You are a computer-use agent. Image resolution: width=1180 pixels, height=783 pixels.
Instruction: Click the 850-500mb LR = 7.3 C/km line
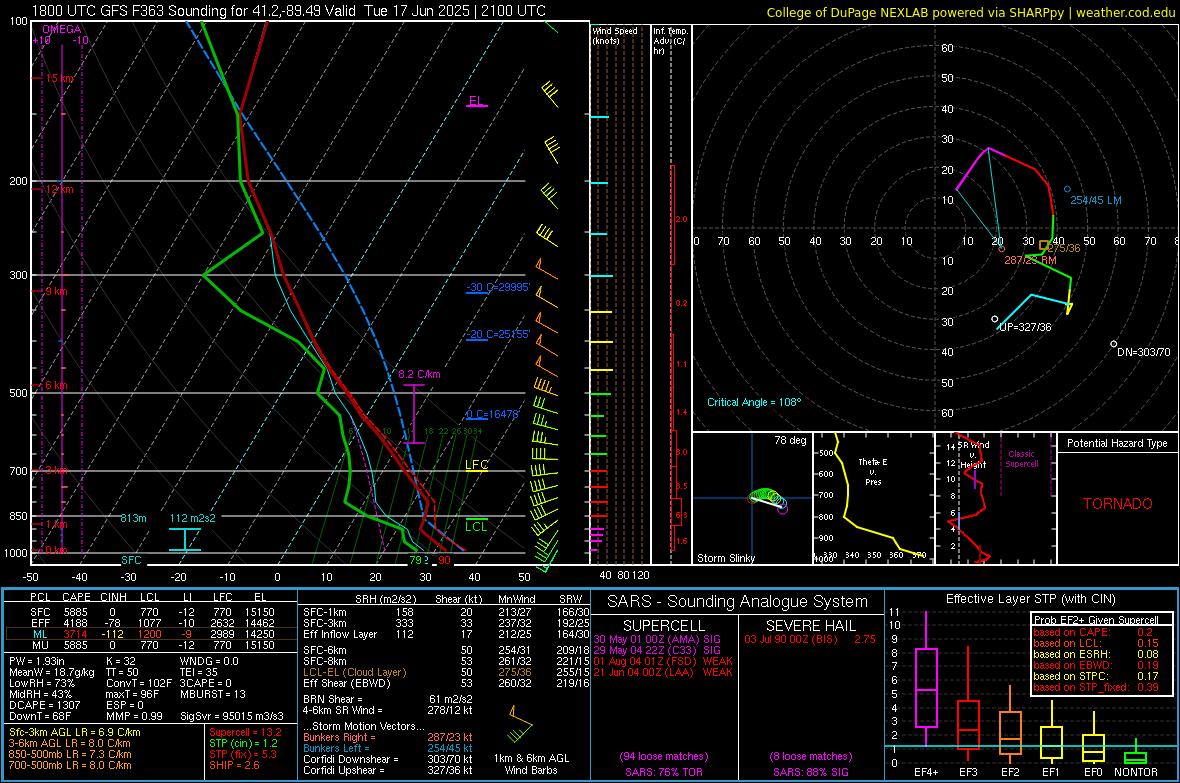tap(70, 754)
